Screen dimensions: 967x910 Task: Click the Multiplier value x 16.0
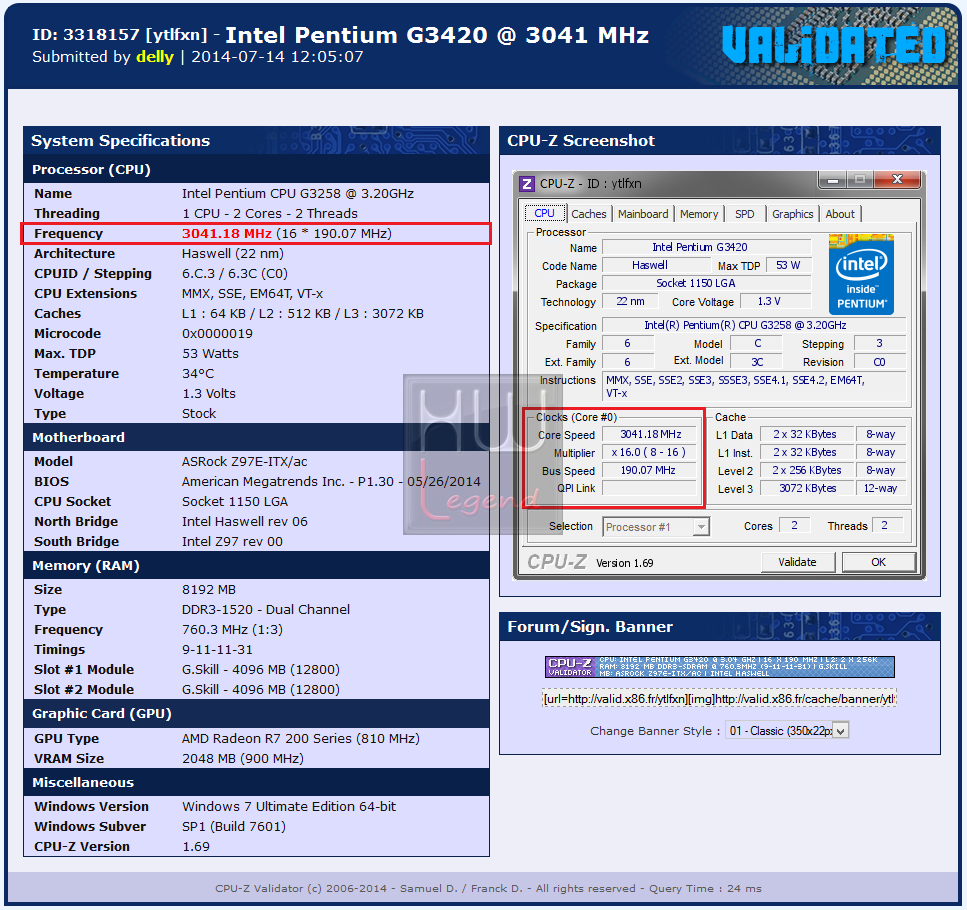[x=651, y=452]
